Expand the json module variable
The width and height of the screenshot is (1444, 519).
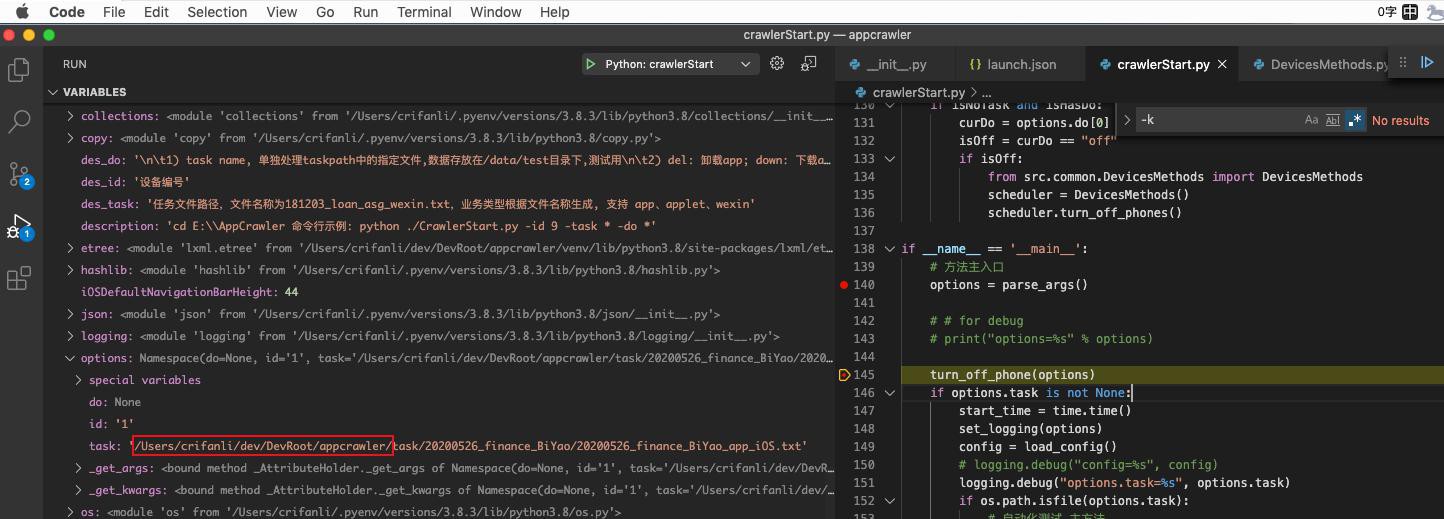tap(71, 314)
